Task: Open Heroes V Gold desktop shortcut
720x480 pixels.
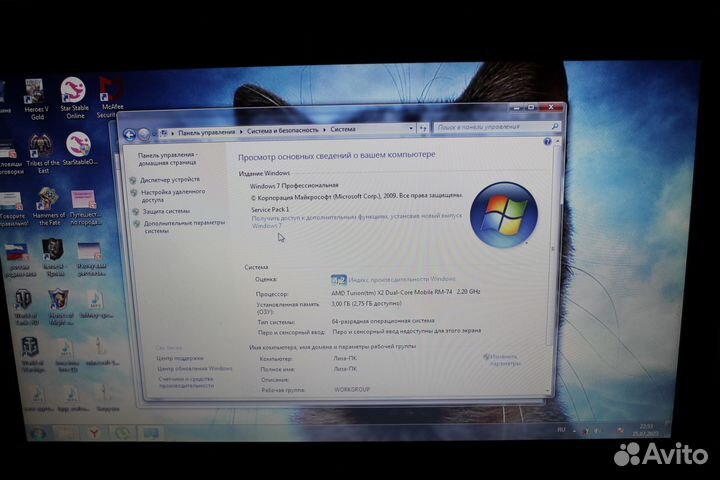Action: click(x=37, y=94)
